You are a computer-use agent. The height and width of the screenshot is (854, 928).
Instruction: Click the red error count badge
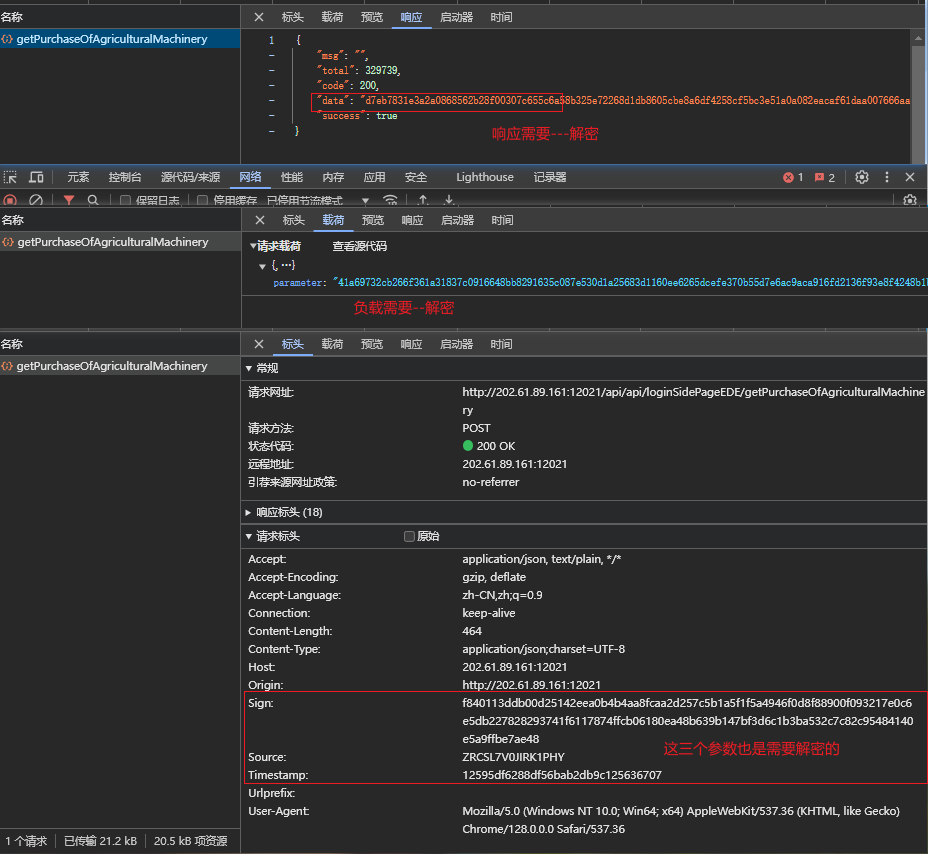pyautogui.click(x=793, y=178)
